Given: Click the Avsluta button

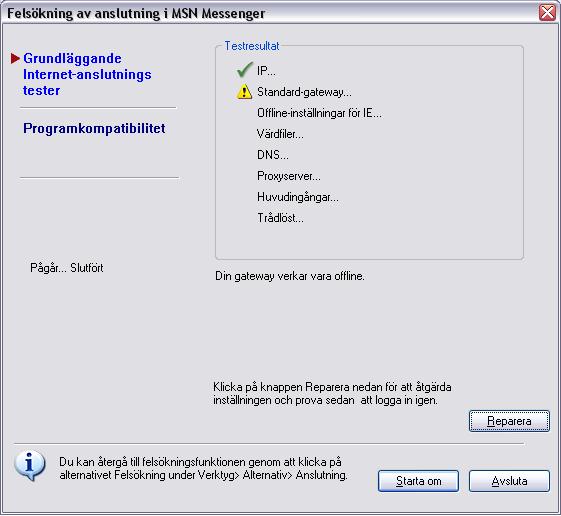Looking at the screenshot, I should click(x=509, y=481).
